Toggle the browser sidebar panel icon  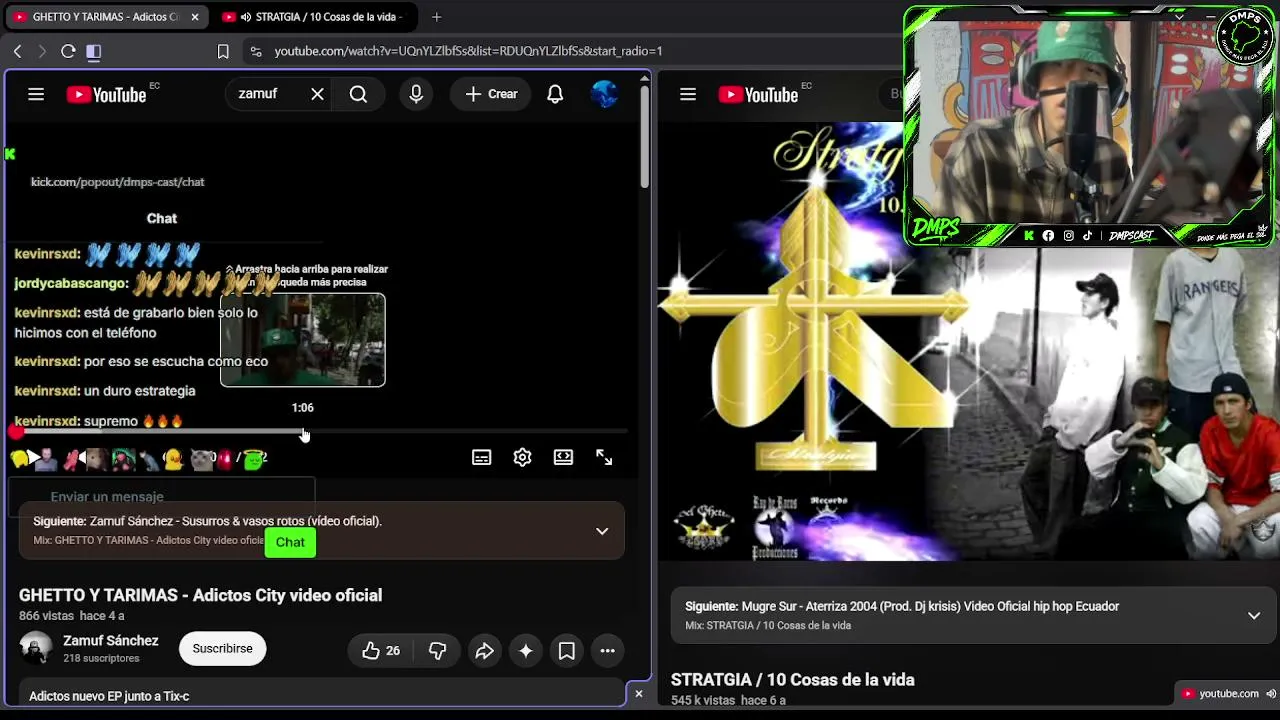coord(94,51)
